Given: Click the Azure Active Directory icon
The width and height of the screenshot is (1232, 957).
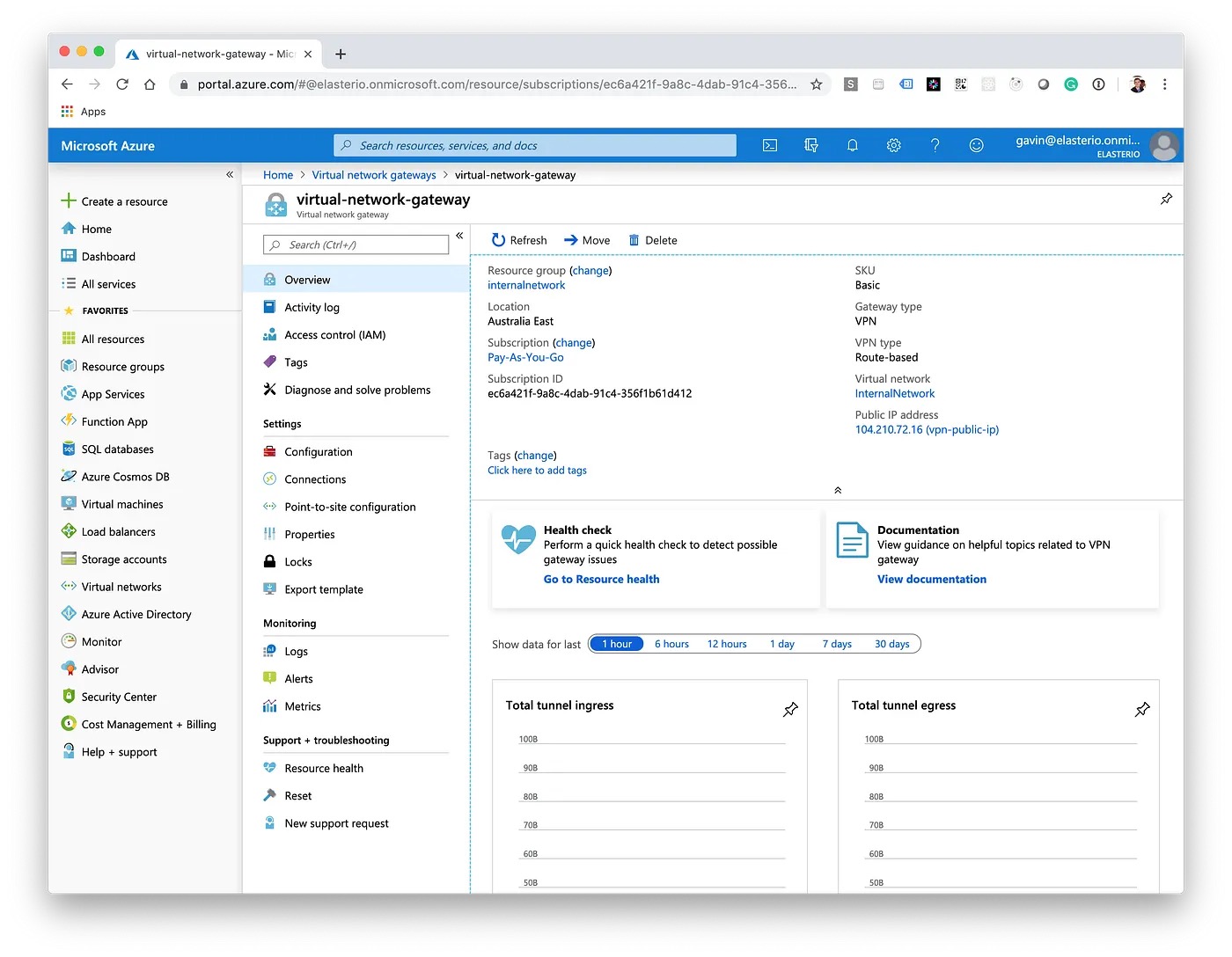Looking at the screenshot, I should pos(69,614).
